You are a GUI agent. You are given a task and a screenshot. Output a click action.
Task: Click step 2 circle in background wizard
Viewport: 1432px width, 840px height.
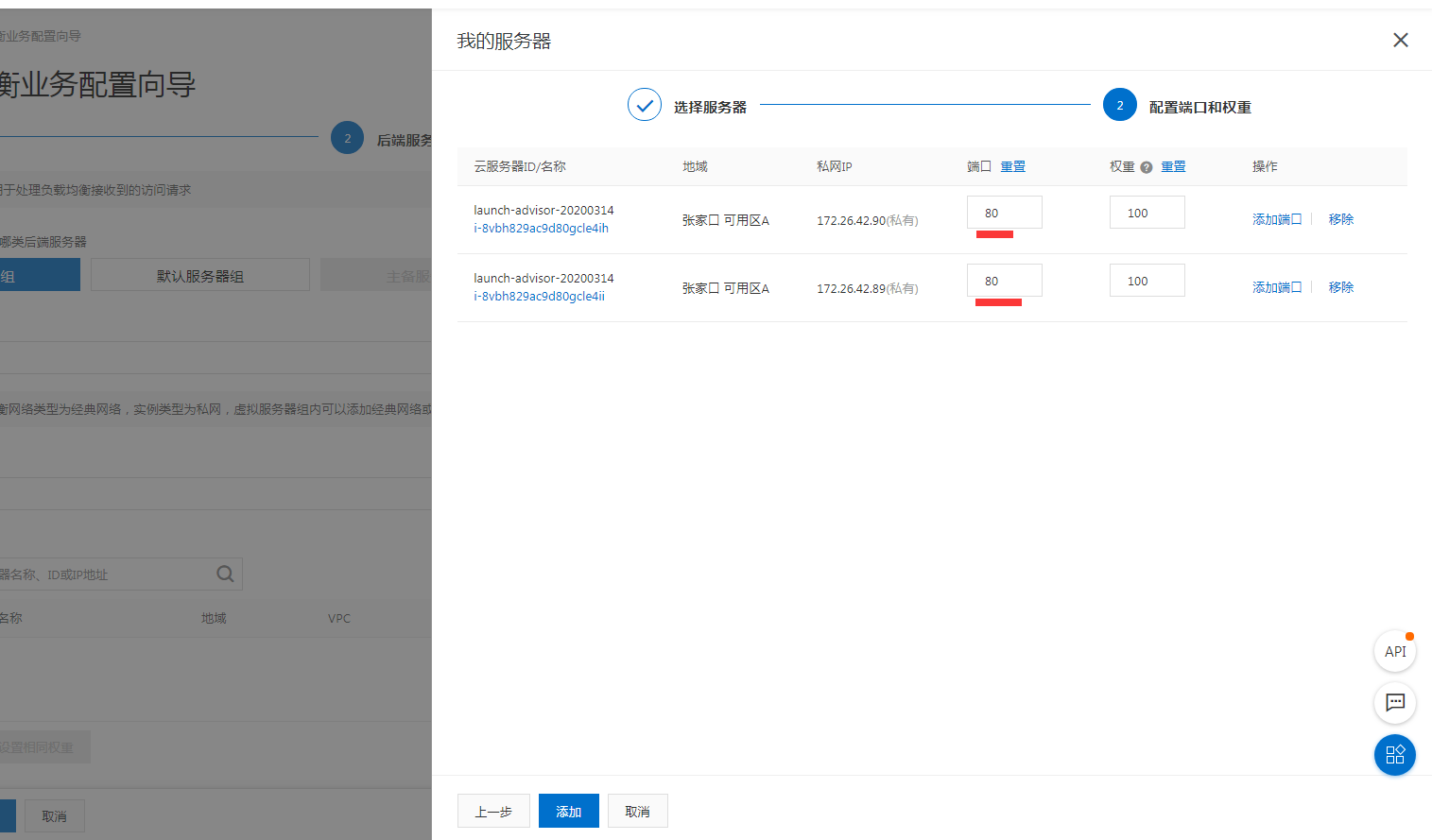click(x=347, y=138)
